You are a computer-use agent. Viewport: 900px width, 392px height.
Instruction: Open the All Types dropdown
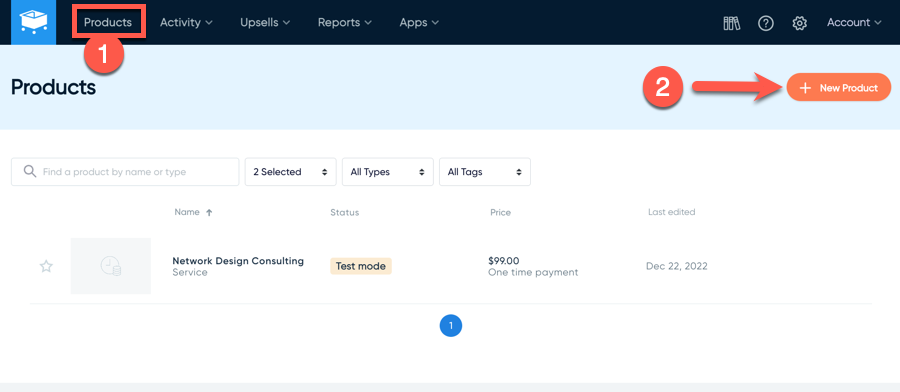click(x=387, y=172)
